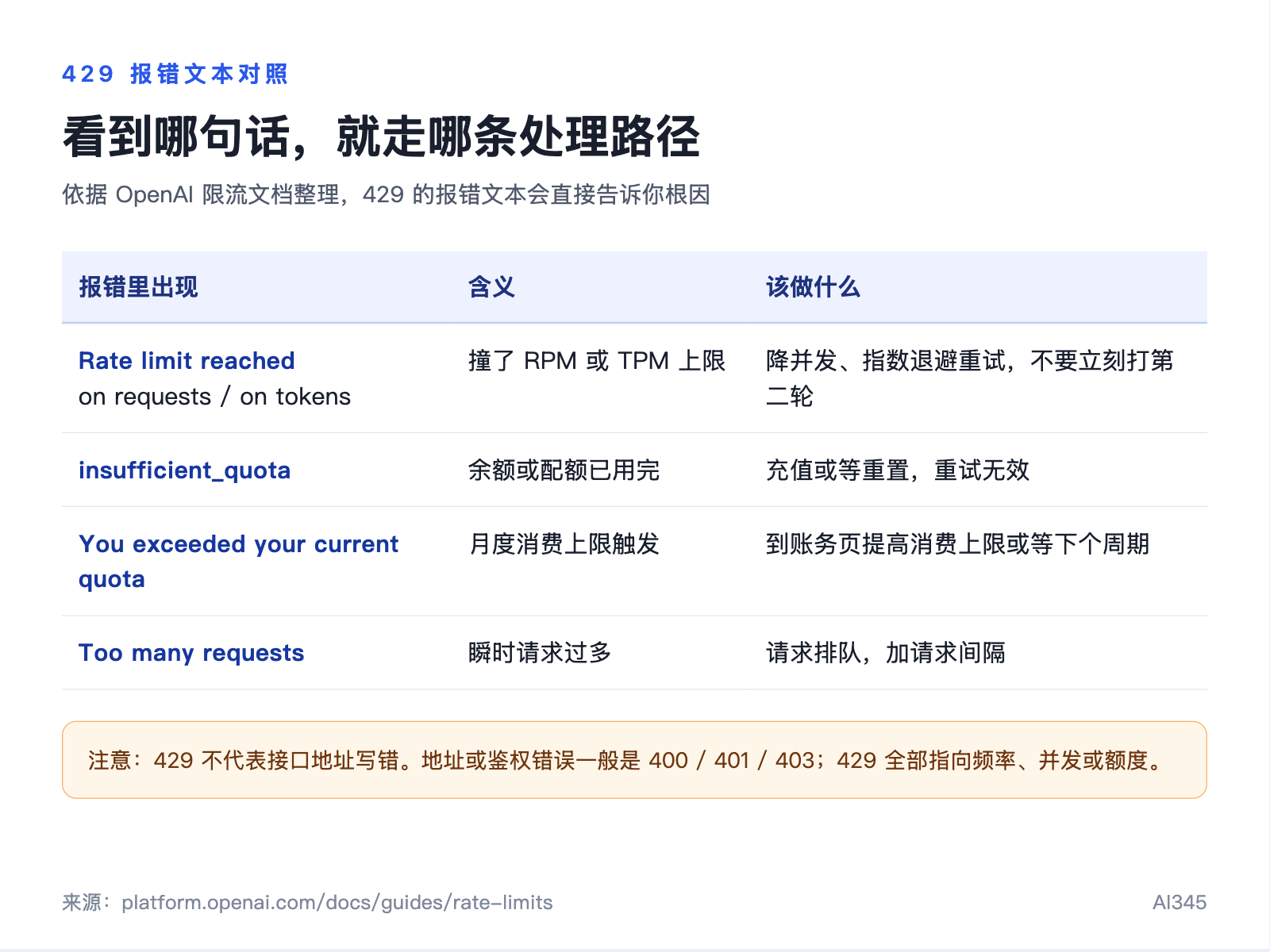Screen dimensions: 1270x952
Task: Click the cell "撞了 RPM 或 TPM 上限"
Action: pos(597,361)
